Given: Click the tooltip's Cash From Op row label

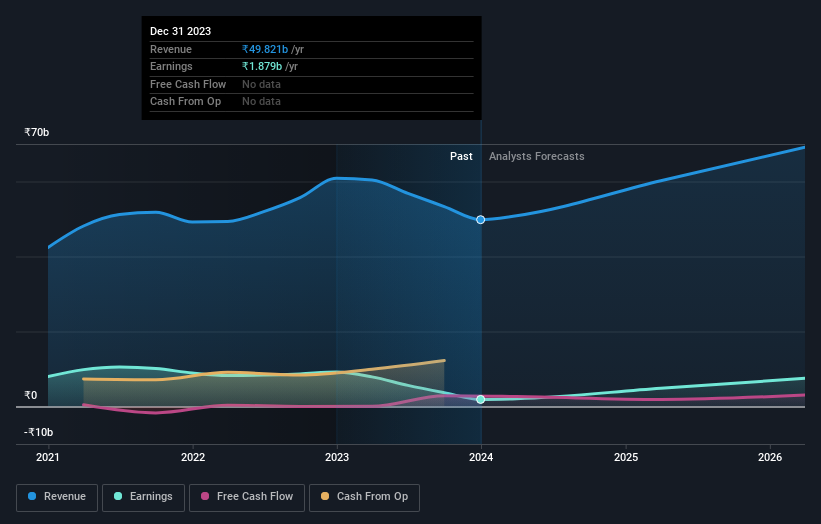Looking at the screenshot, I should (185, 102).
